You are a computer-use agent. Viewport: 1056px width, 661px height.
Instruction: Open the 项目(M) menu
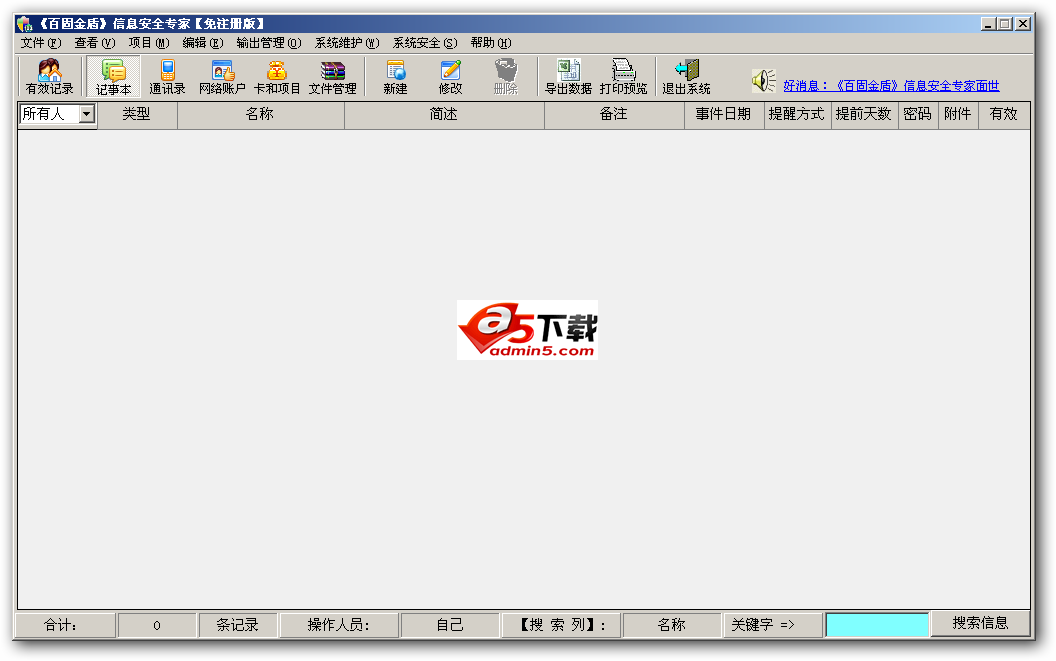pyautogui.click(x=149, y=43)
